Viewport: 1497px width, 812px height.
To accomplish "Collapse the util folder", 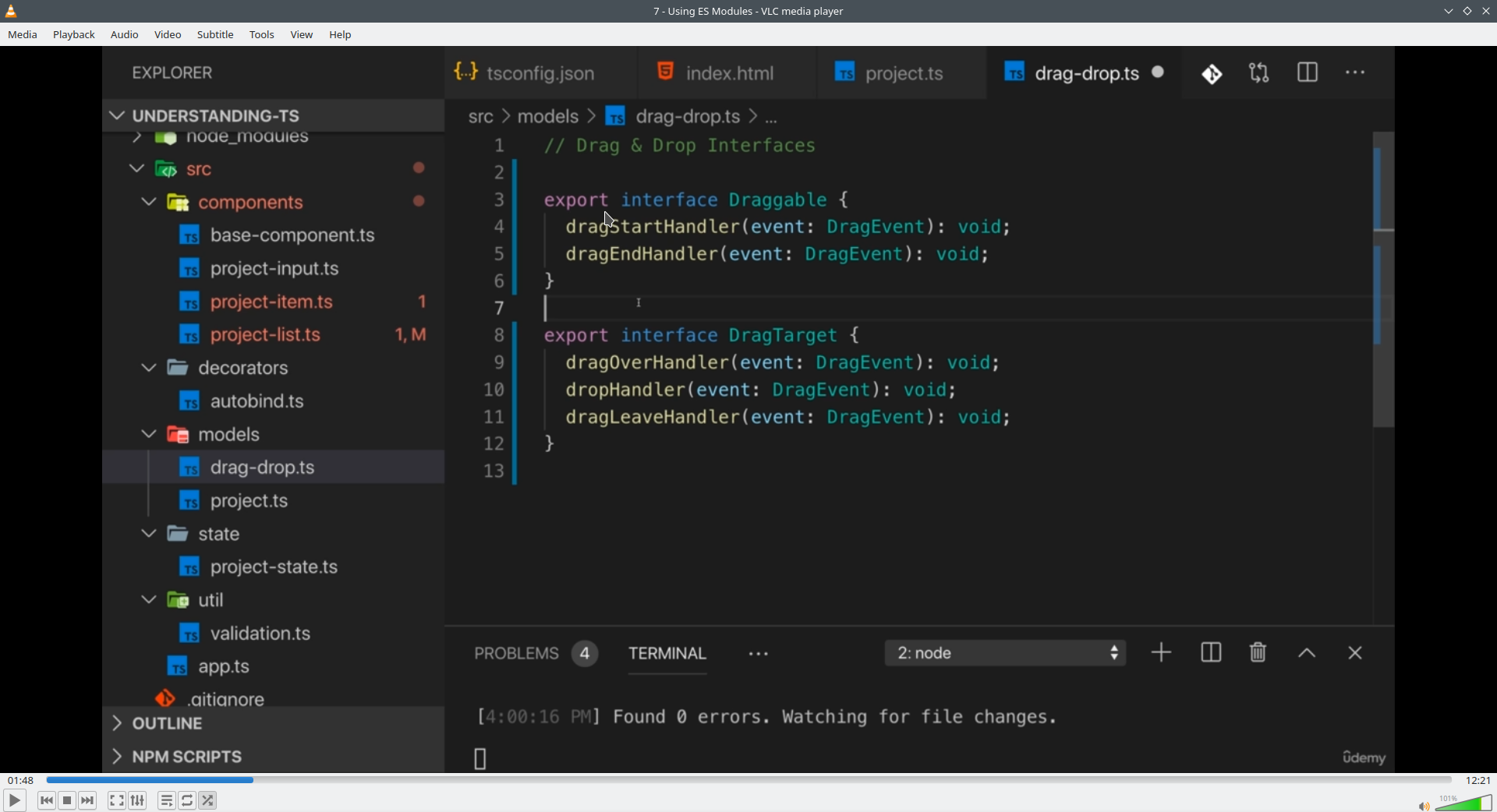I will pos(273,600).
